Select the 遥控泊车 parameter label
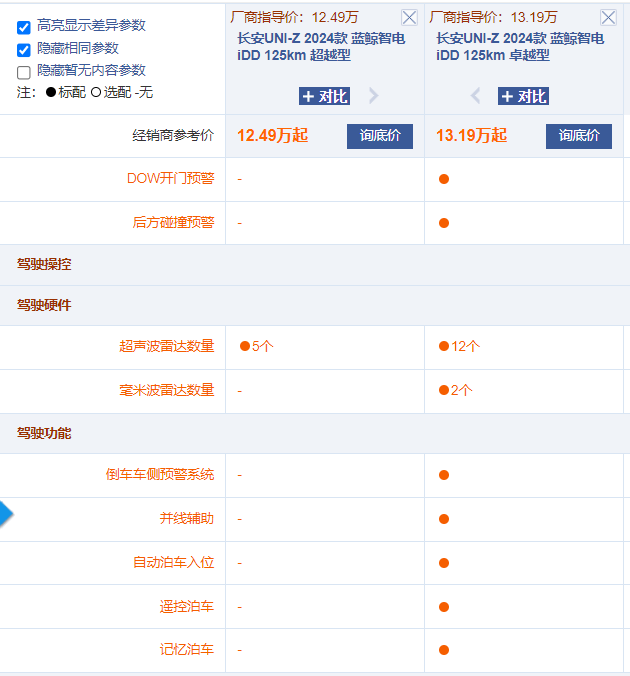630x676 pixels. (x=187, y=607)
